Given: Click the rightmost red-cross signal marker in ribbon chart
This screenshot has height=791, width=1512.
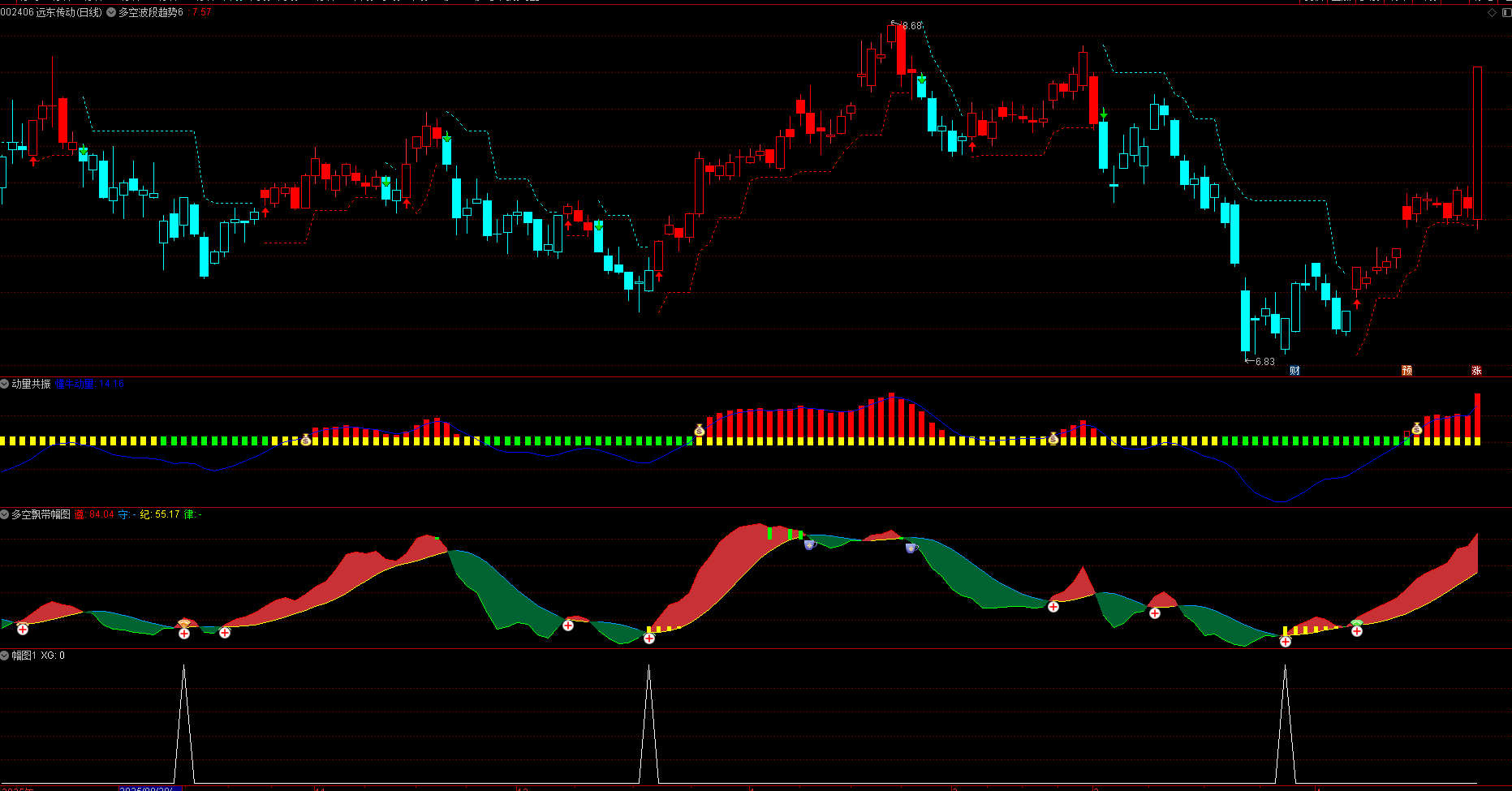Looking at the screenshot, I should [x=1357, y=630].
